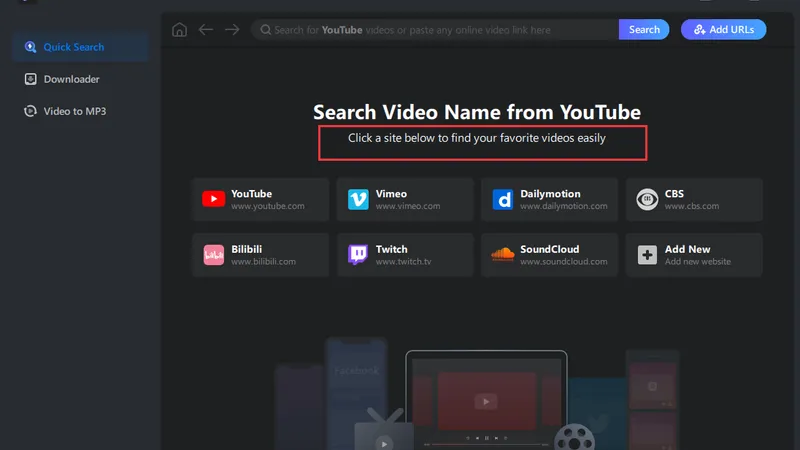Open the YouTube site tile

click(x=260, y=199)
